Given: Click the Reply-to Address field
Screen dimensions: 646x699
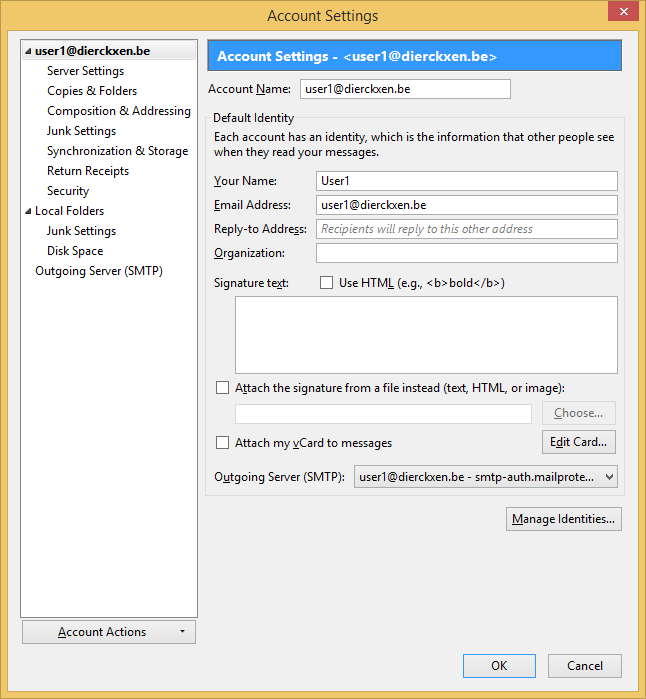Looking at the screenshot, I should (467, 229).
